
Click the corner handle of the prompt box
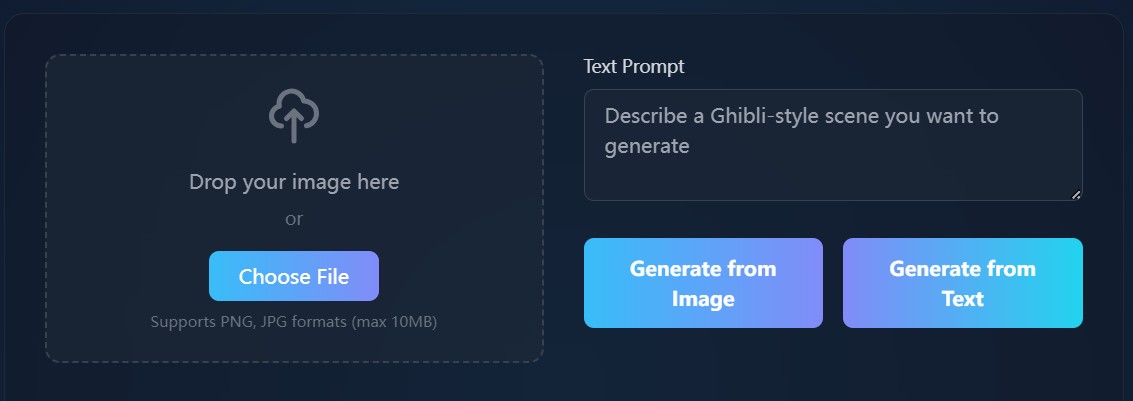(x=1075, y=194)
